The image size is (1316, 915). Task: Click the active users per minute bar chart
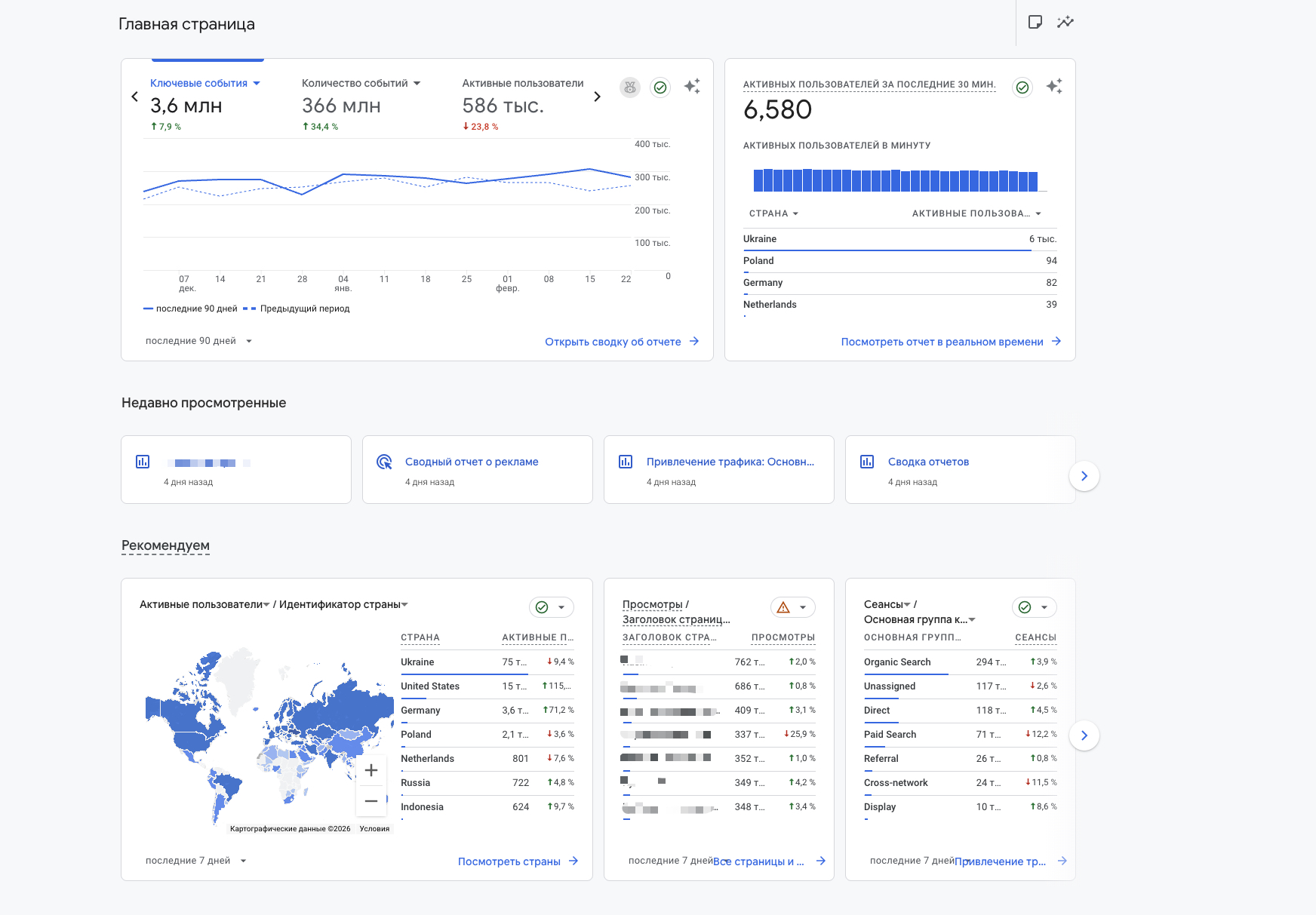pos(896,180)
